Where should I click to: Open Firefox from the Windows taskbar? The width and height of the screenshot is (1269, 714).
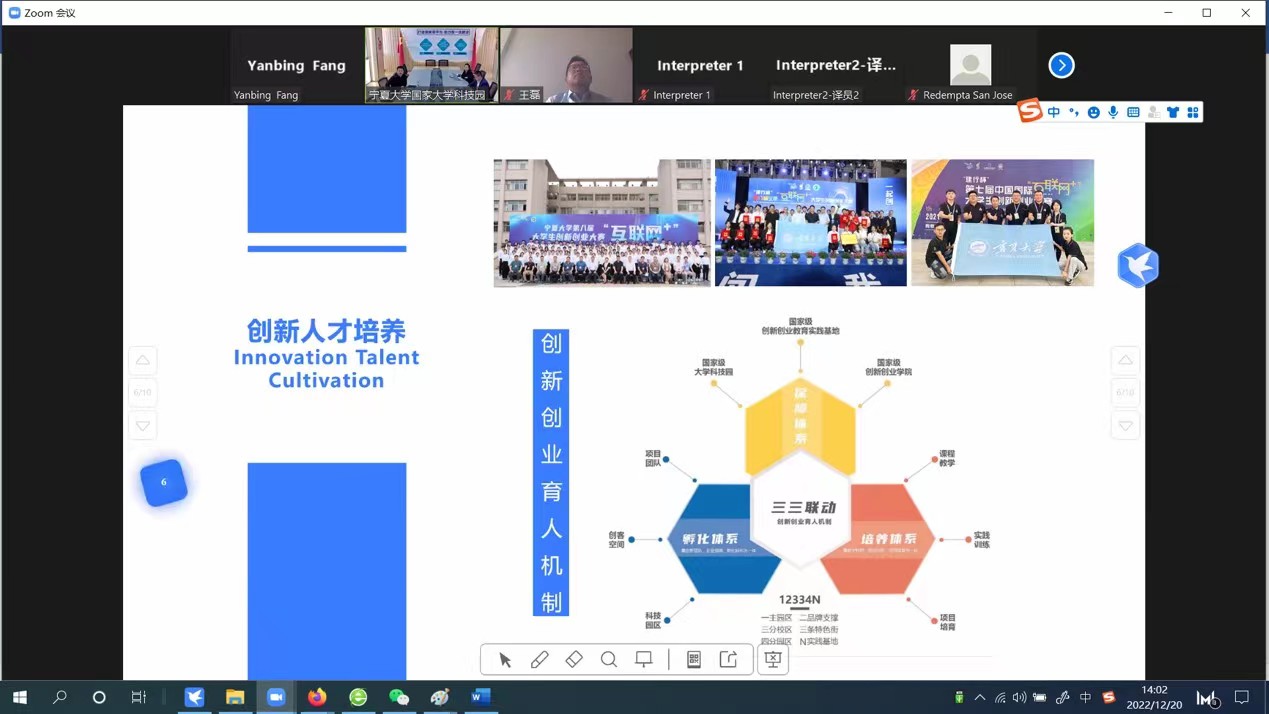317,697
